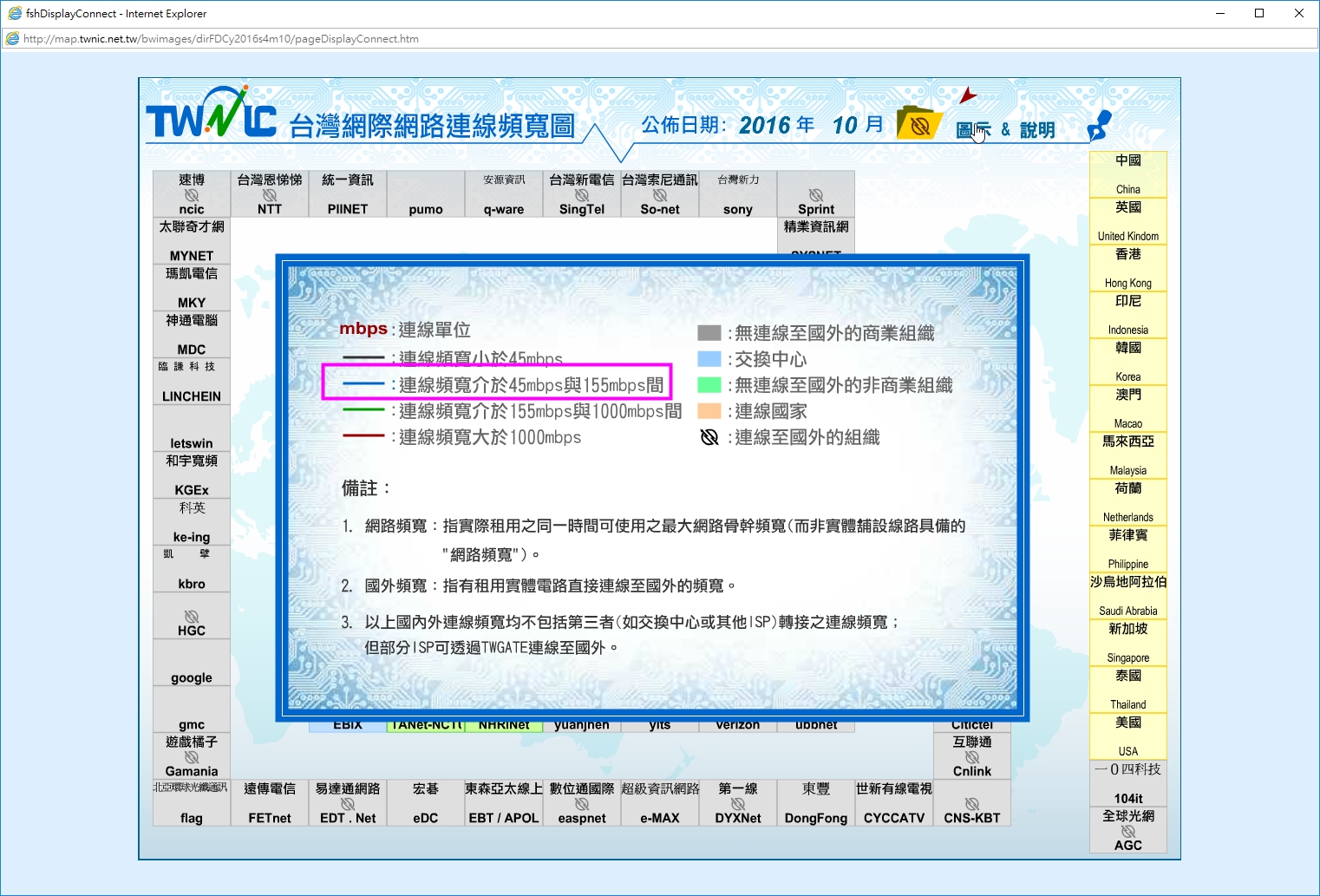The height and width of the screenshot is (896, 1320).
Task: Click the TWNIC logo
Action: point(211,114)
